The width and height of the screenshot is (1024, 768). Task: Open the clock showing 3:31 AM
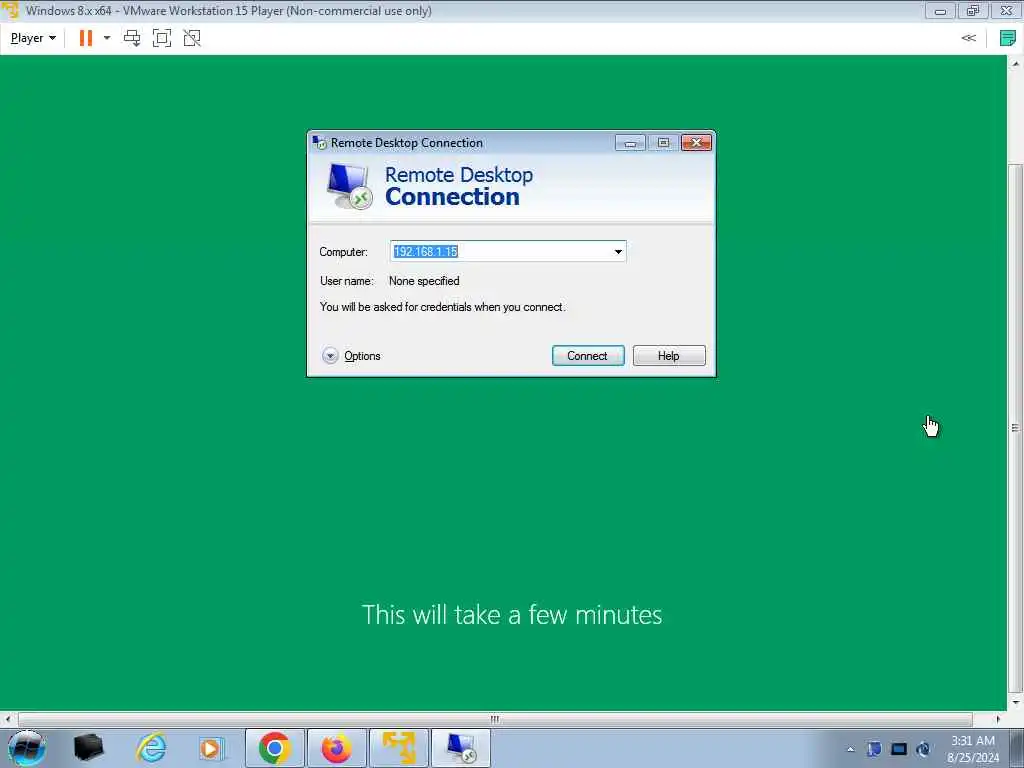(x=972, y=749)
